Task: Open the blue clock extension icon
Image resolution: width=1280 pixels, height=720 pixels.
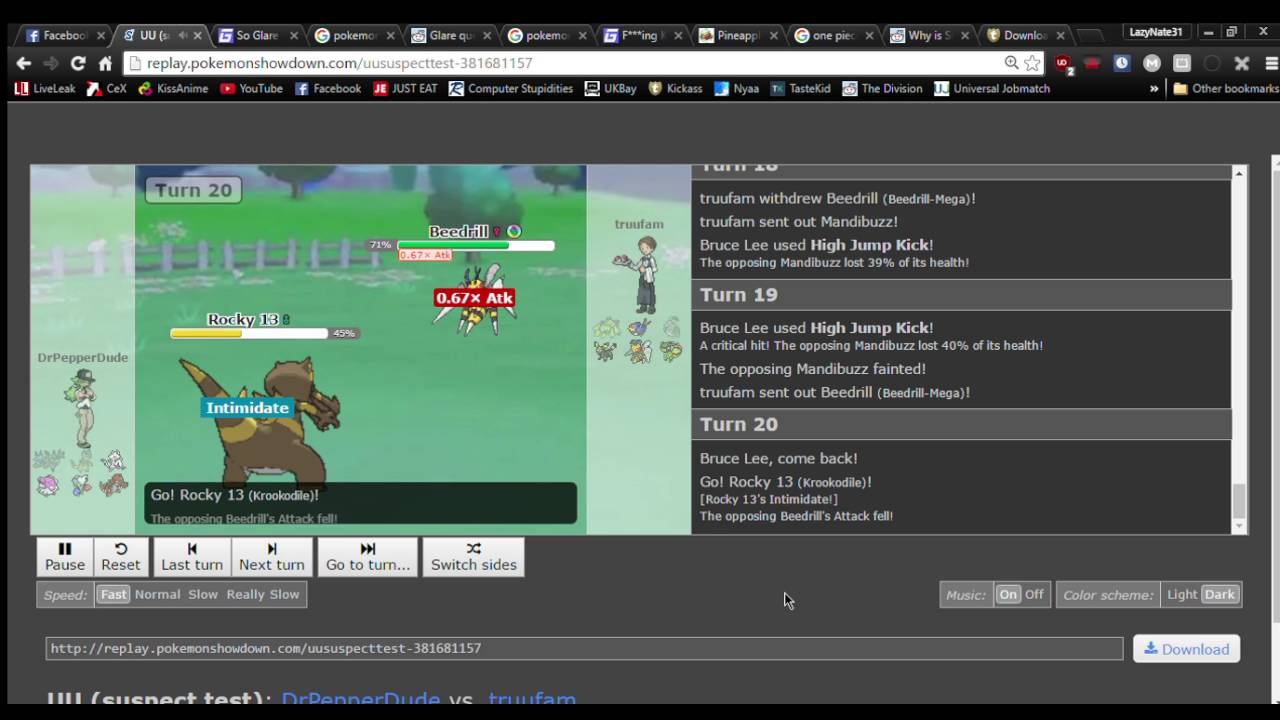Action: coord(1122,63)
